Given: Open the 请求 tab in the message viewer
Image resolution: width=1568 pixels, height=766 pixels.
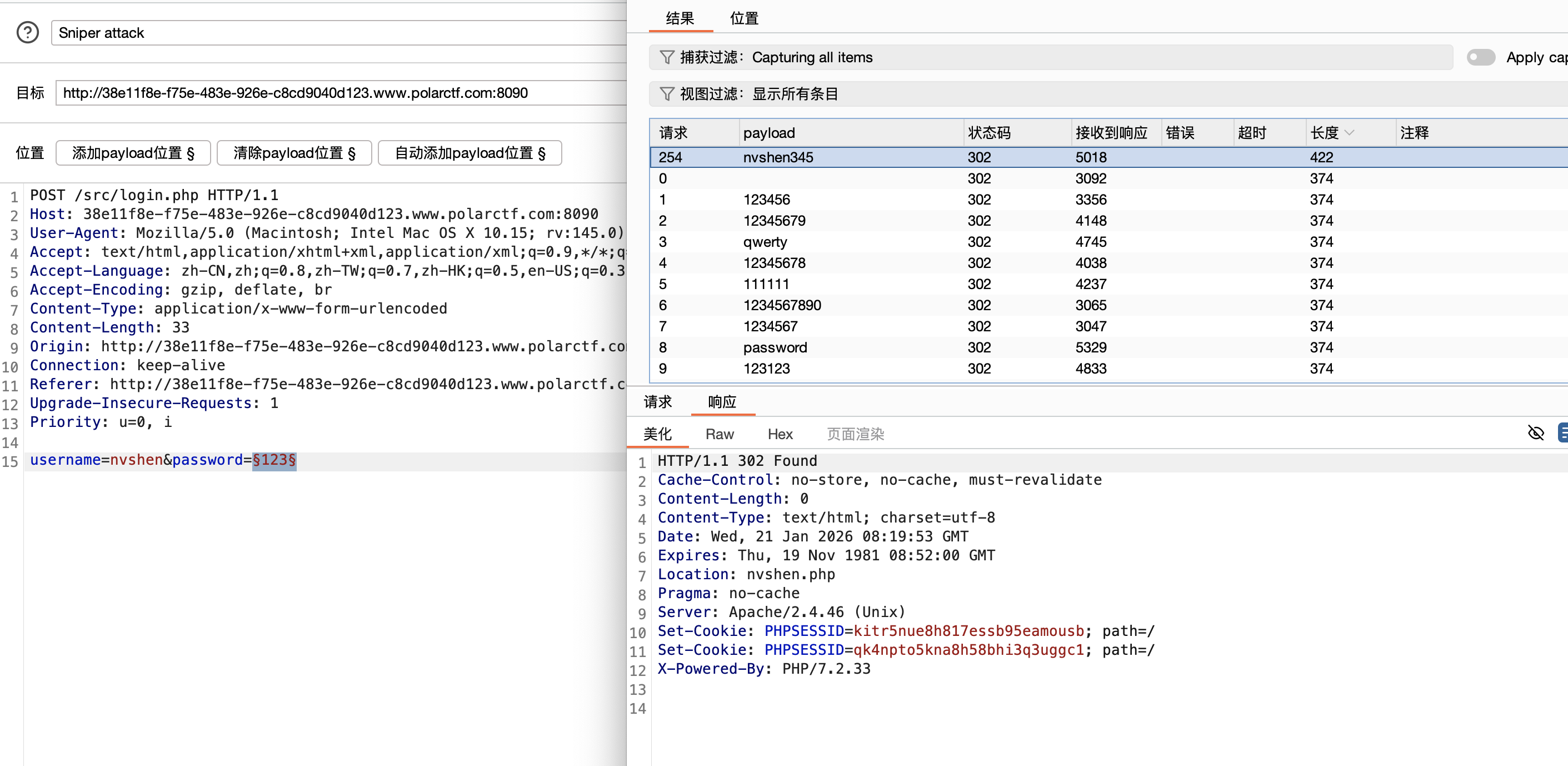Looking at the screenshot, I should coord(657,402).
